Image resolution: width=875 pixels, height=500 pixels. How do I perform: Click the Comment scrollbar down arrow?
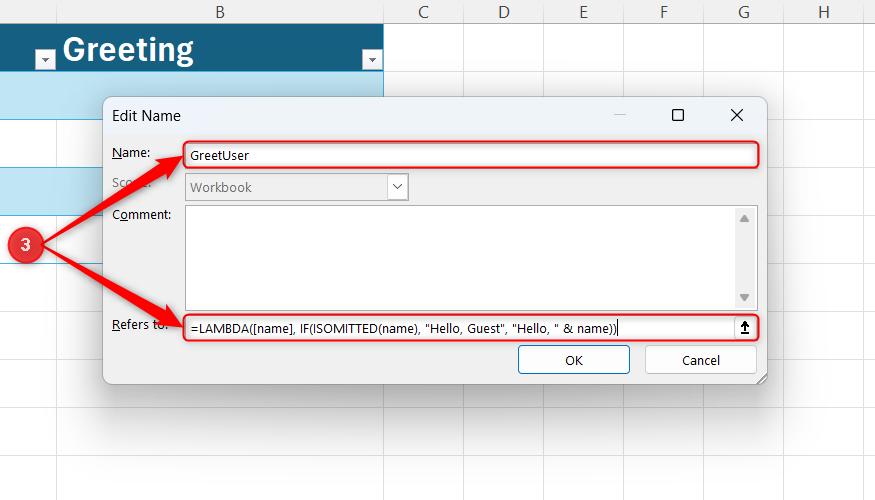point(744,297)
